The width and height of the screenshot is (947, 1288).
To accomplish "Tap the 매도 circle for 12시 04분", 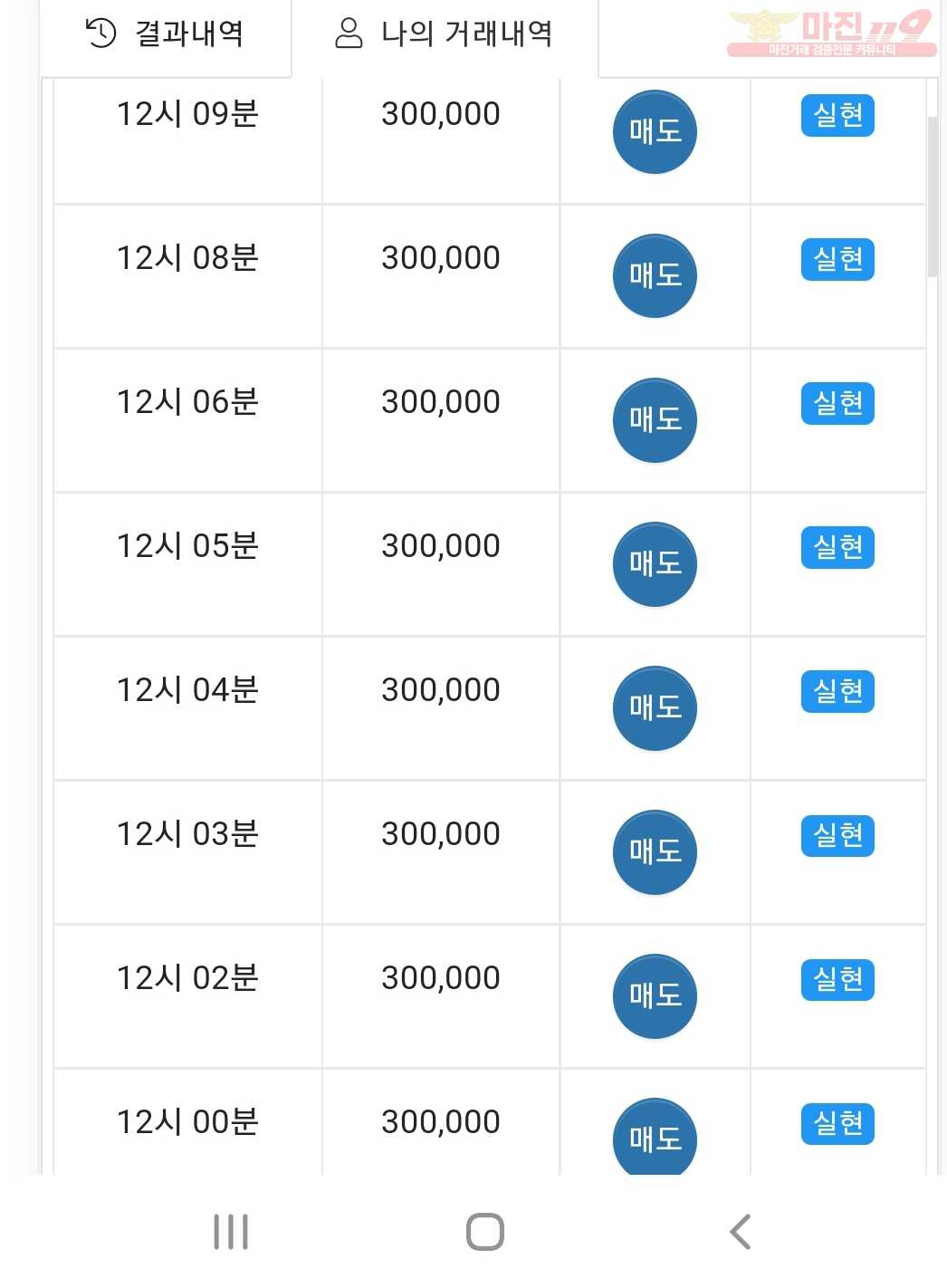I will tap(655, 707).
